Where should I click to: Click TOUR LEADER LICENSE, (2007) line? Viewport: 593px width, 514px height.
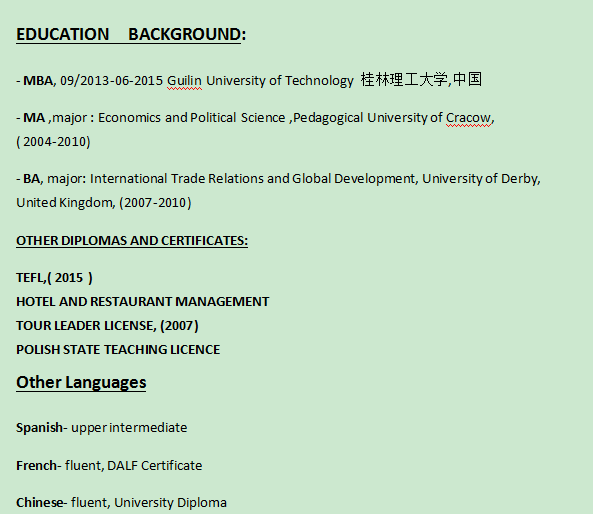pos(107,326)
